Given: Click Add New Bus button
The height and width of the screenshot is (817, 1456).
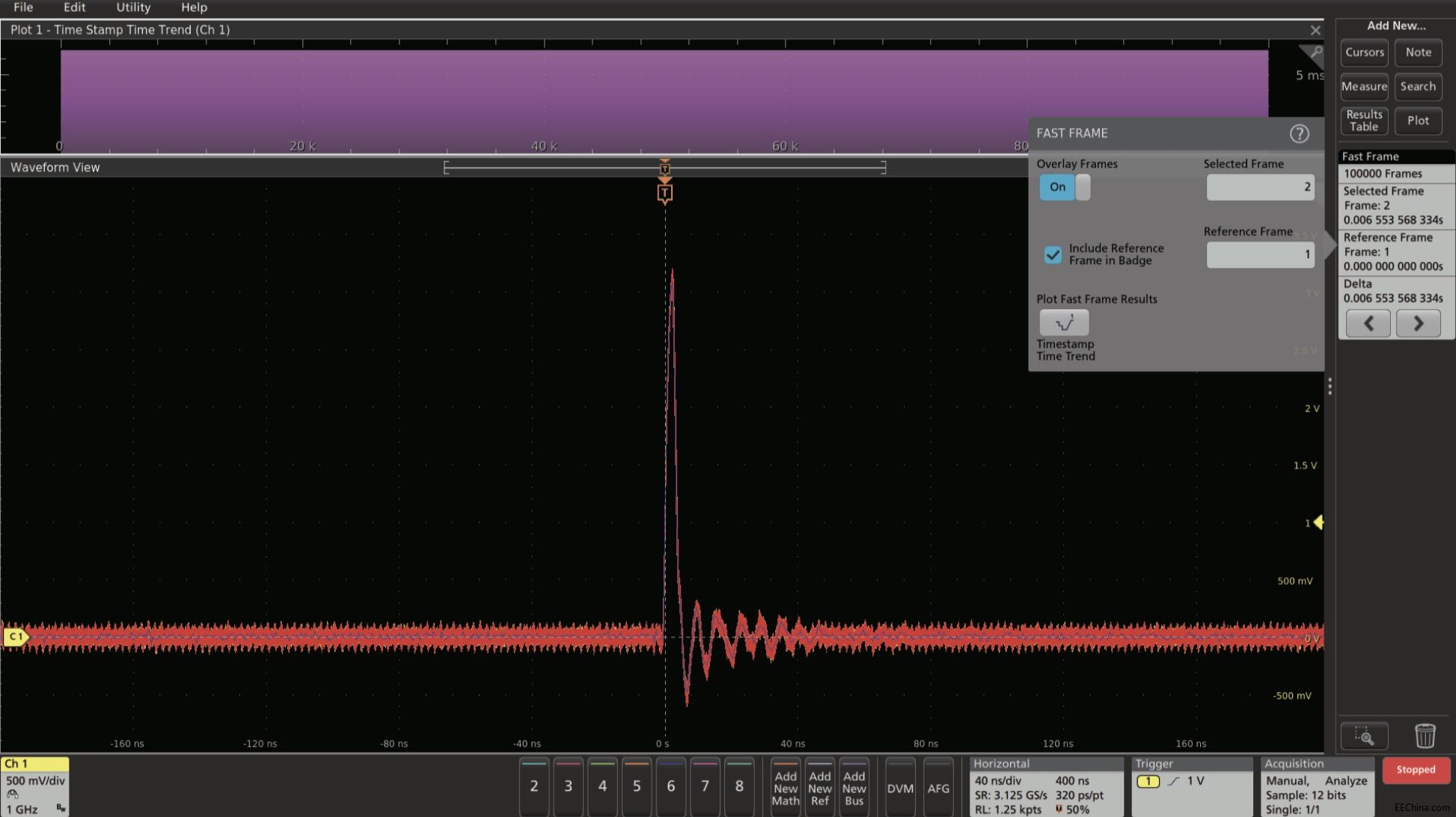Looking at the screenshot, I should 854,788.
